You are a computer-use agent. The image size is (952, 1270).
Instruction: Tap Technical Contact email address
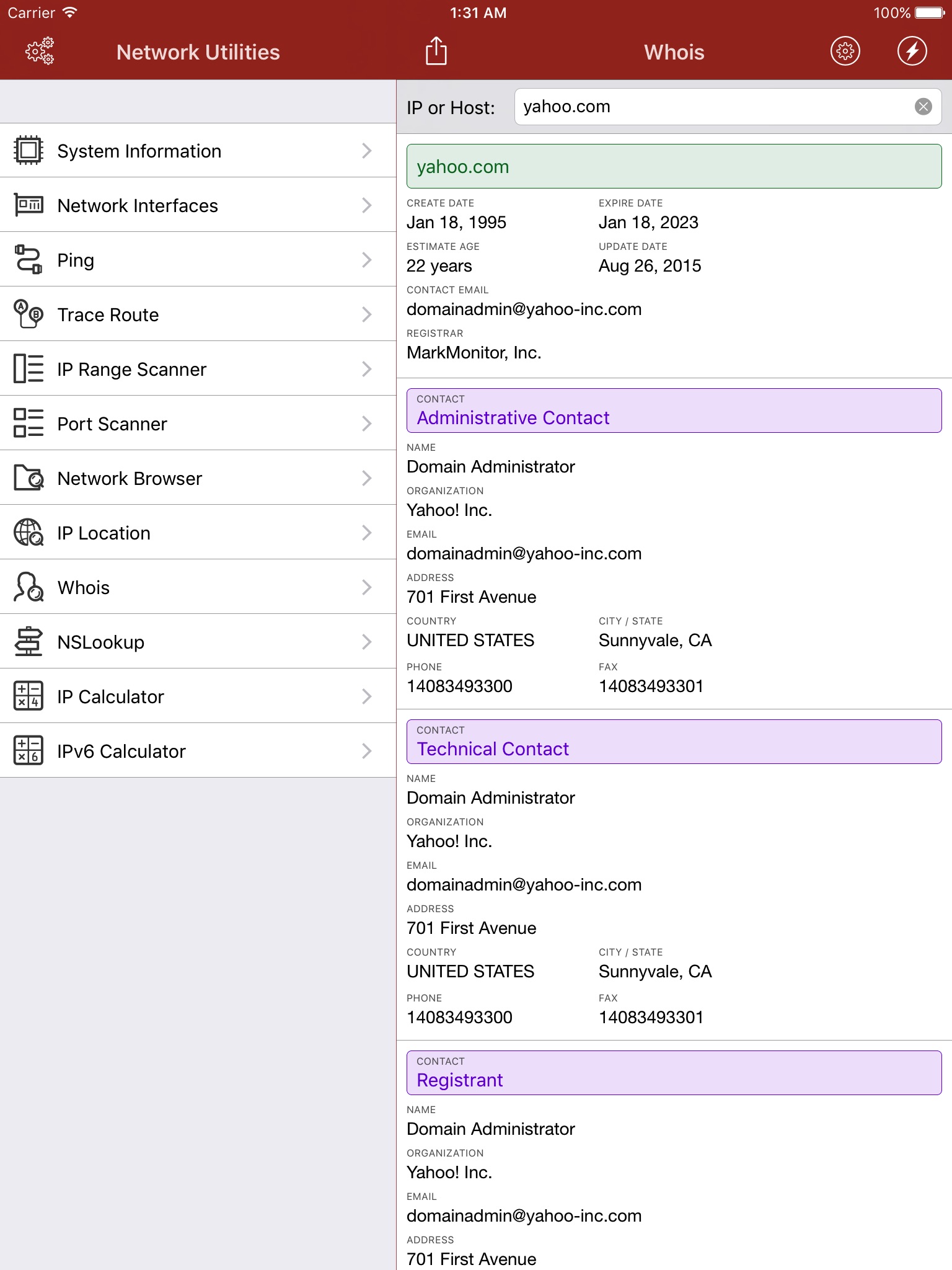pyautogui.click(x=524, y=885)
